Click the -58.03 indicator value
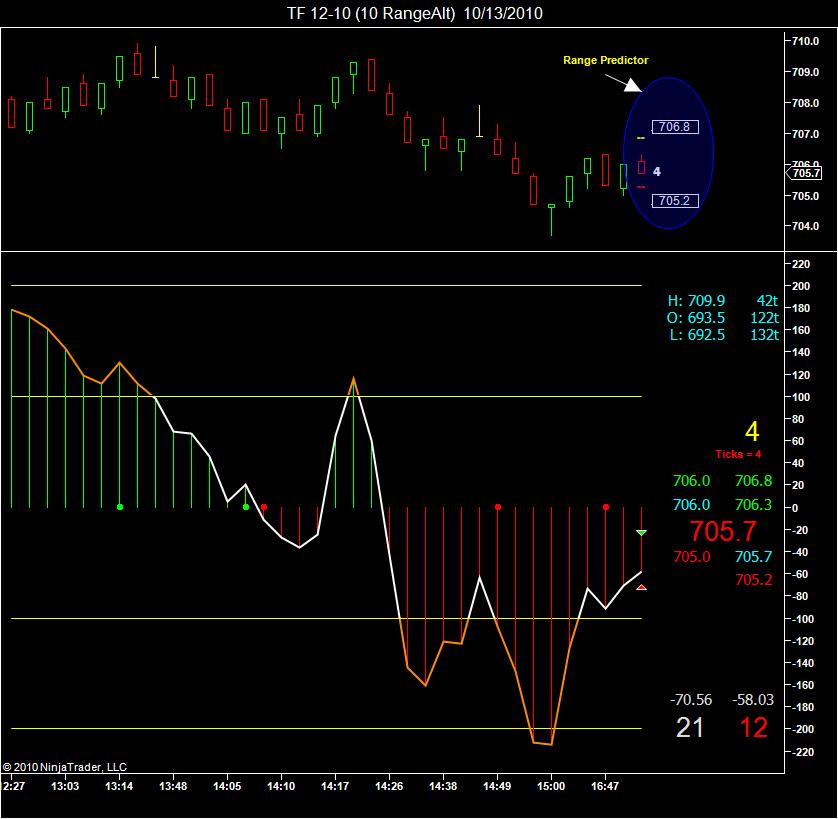Viewport: 838px width, 819px height. click(752, 700)
